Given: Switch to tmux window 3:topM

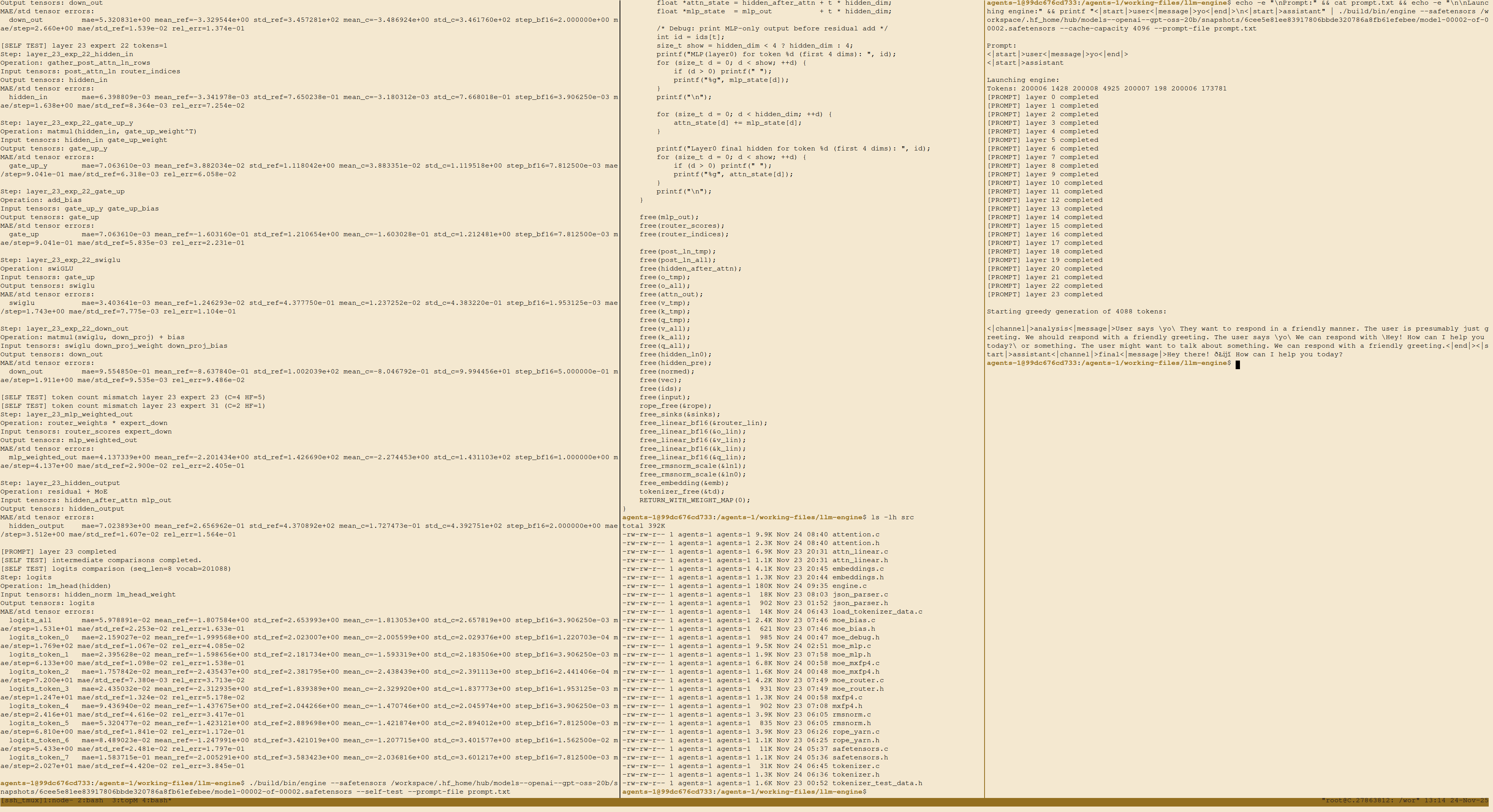Looking at the screenshot, I should 125,800.
